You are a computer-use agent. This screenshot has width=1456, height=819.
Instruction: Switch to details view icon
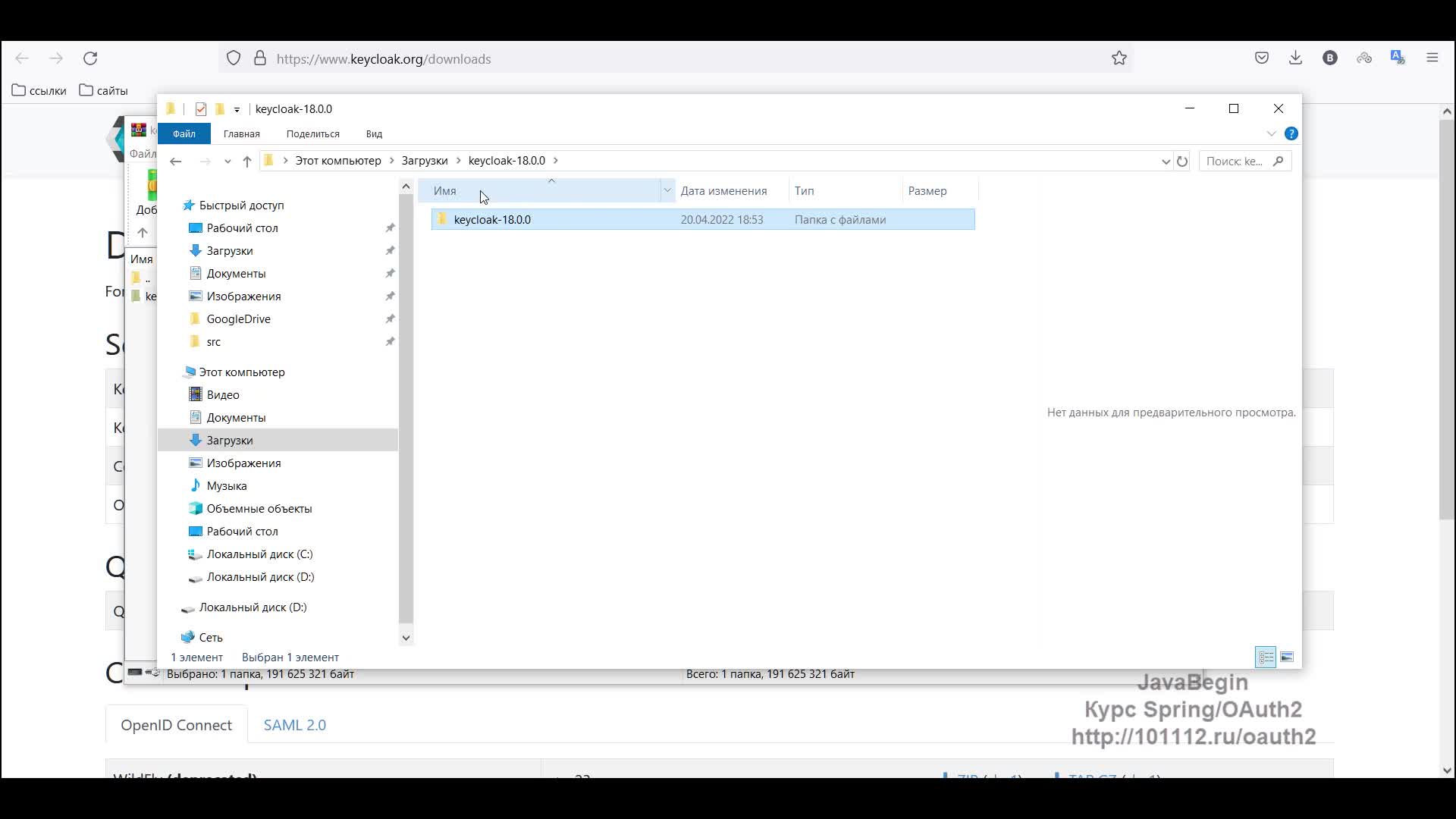pyautogui.click(x=1266, y=657)
